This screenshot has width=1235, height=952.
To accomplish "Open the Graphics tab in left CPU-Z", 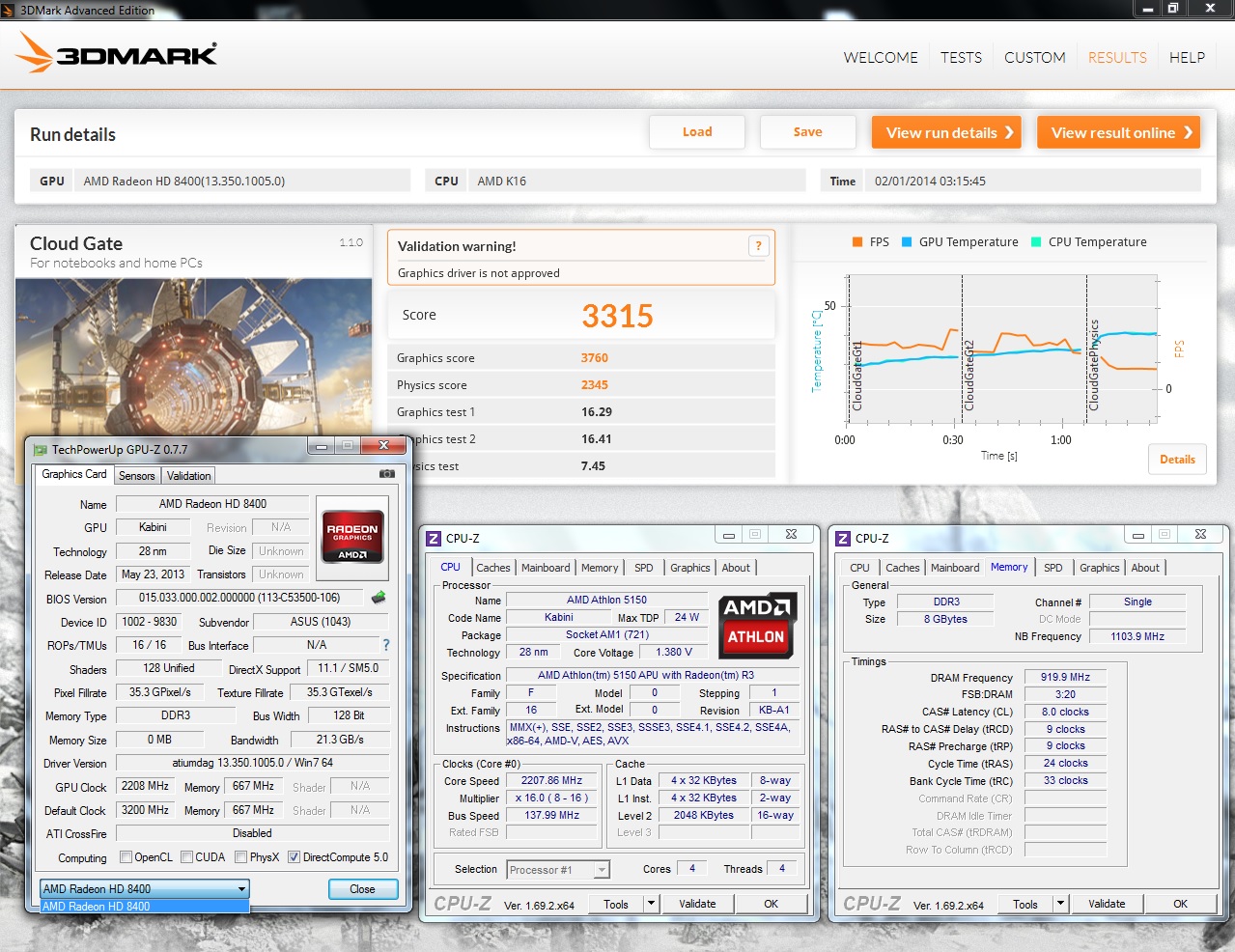I will pos(689,568).
